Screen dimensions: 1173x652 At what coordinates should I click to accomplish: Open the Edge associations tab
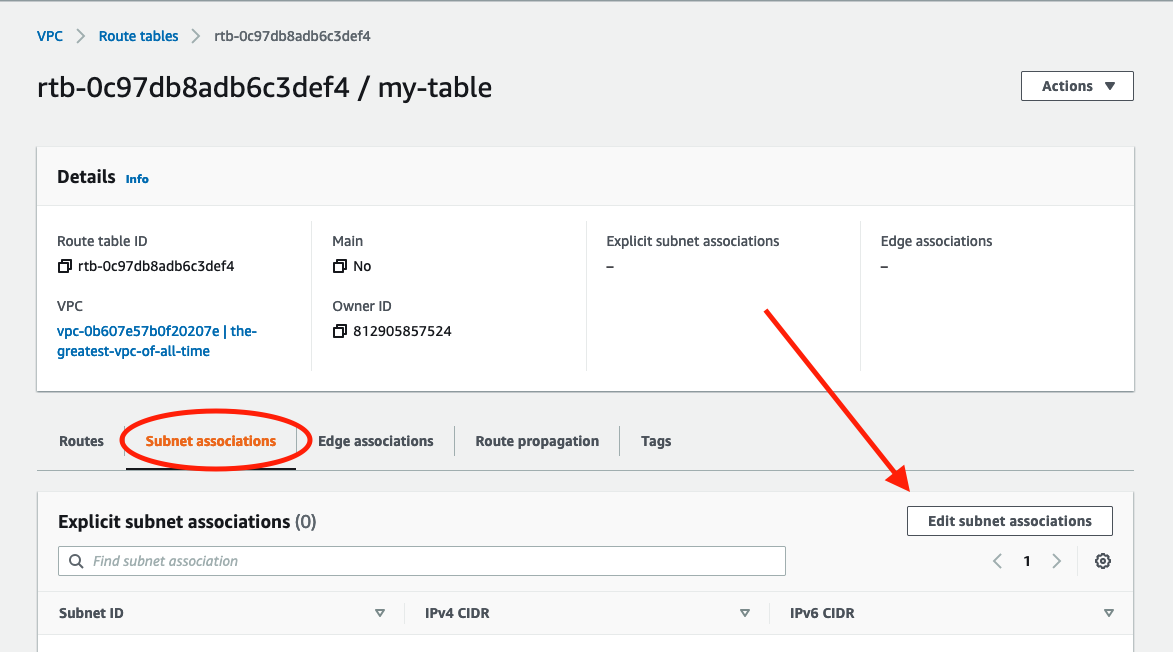click(375, 441)
